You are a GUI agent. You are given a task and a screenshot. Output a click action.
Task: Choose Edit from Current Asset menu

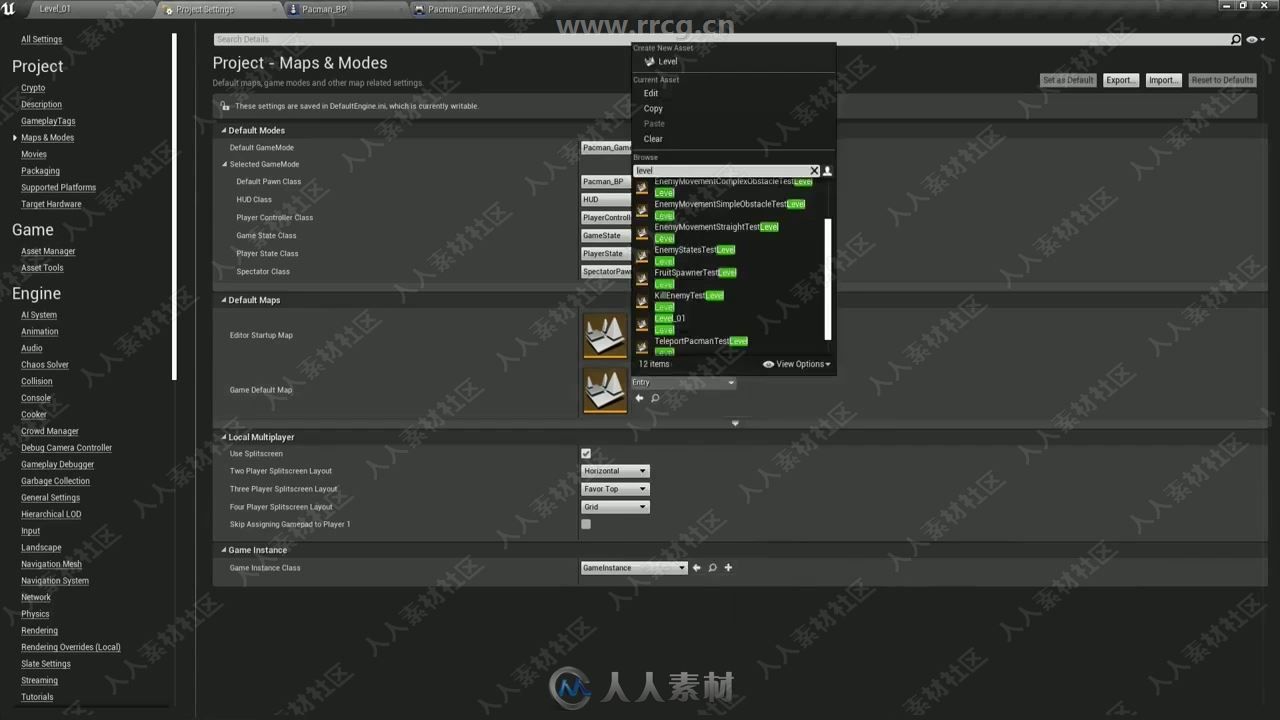651,93
